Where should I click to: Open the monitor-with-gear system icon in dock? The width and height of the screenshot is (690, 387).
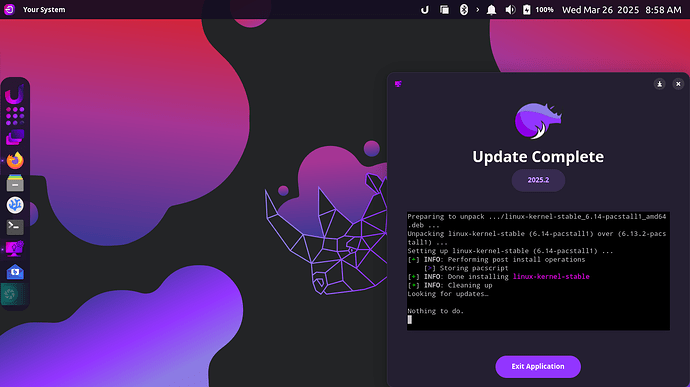[15, 249]
